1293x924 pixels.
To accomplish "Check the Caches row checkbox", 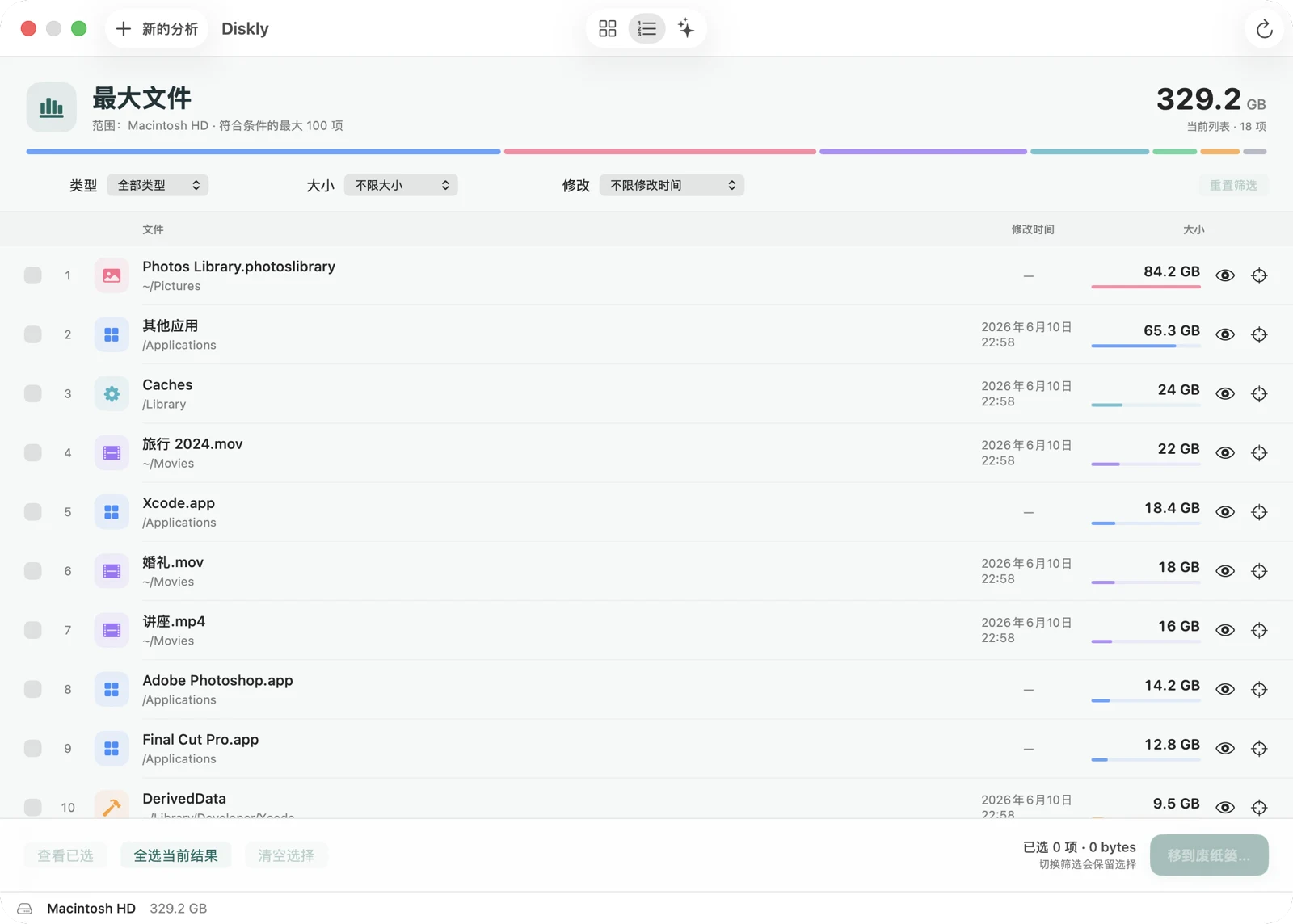I will [x=33, y=393].
